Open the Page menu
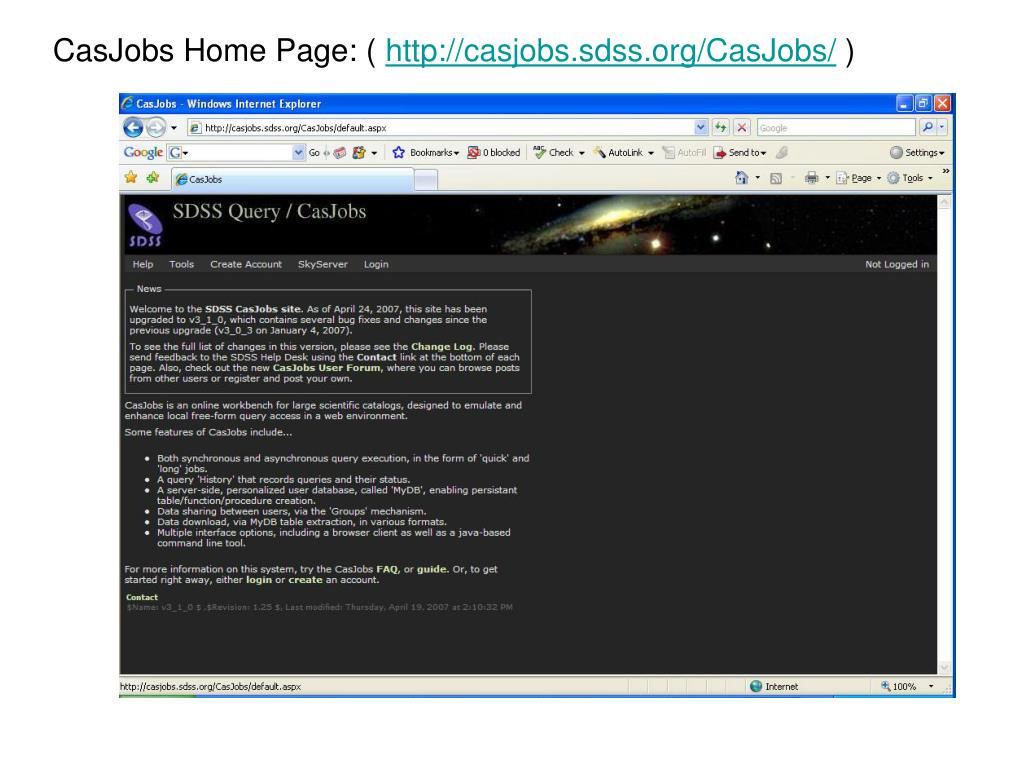The image size is (1024, 768). pos(859,178)
